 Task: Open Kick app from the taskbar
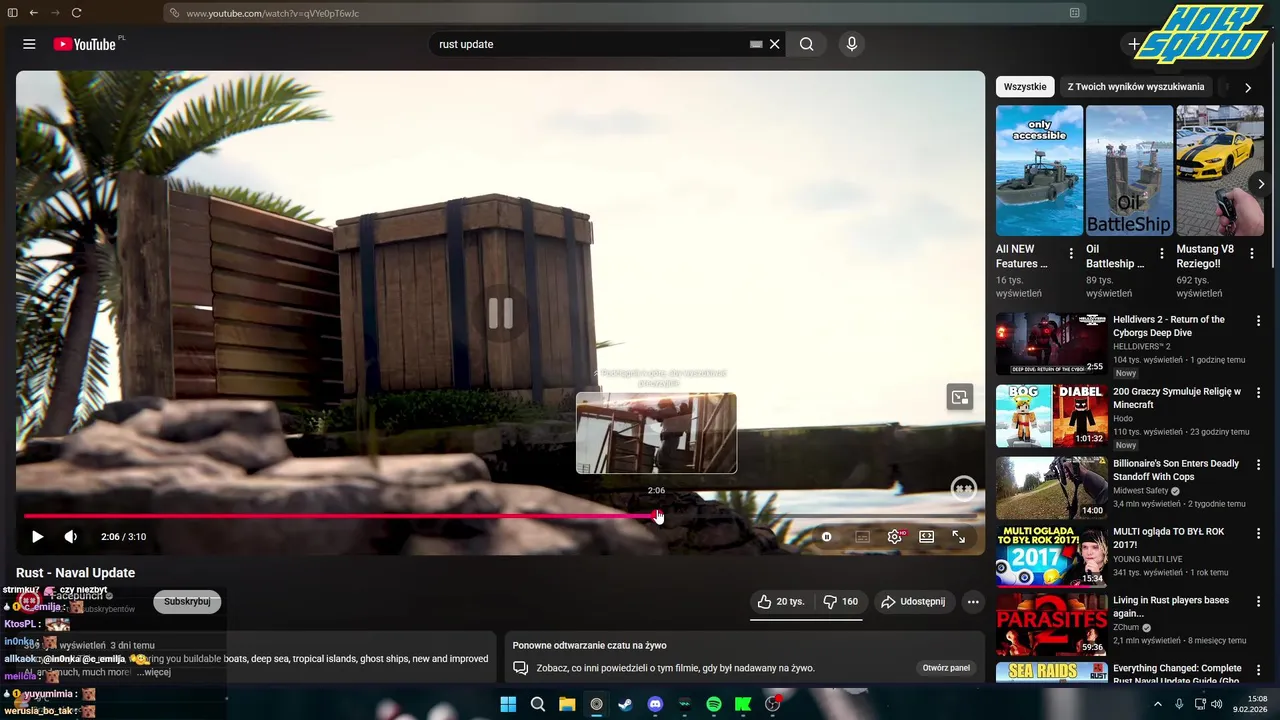pyautogui.click(x=743, y=705)
